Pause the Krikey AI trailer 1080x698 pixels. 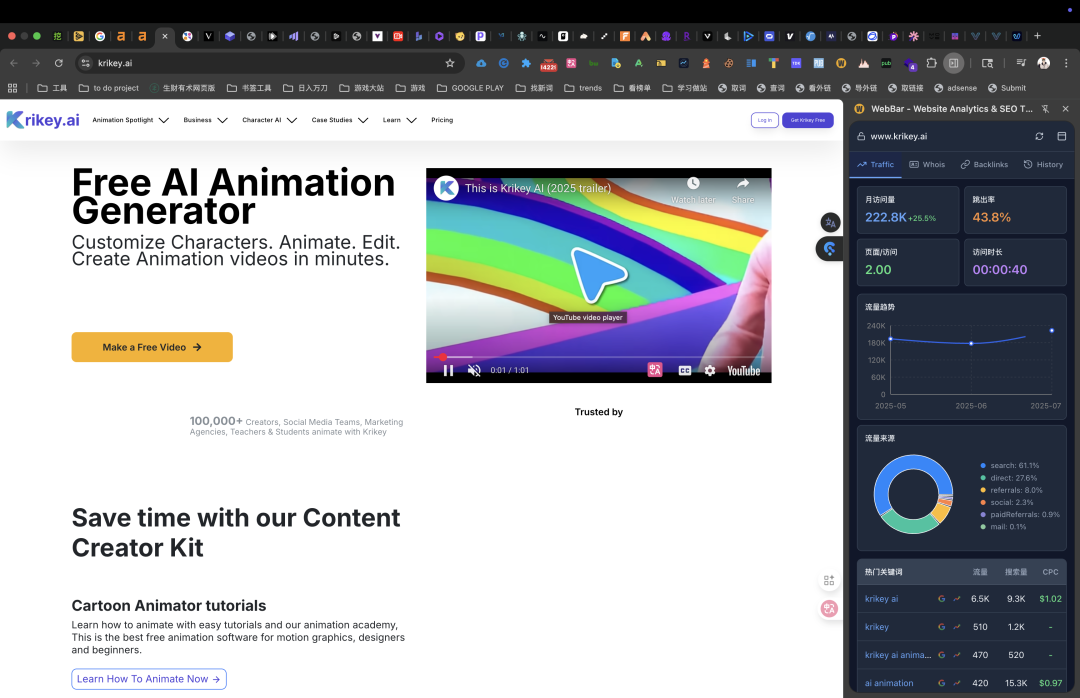click(x=448, y=371)
